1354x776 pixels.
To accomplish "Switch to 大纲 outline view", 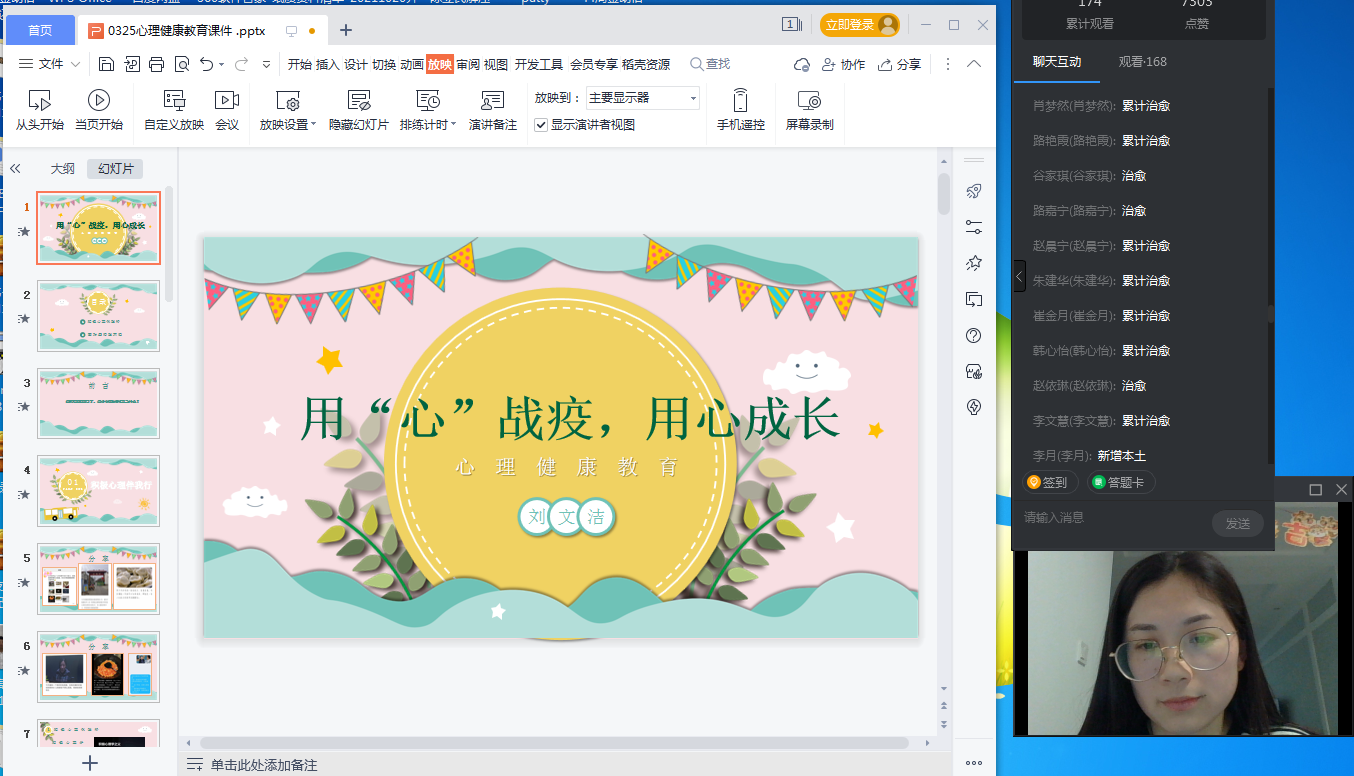I will 63,169.
